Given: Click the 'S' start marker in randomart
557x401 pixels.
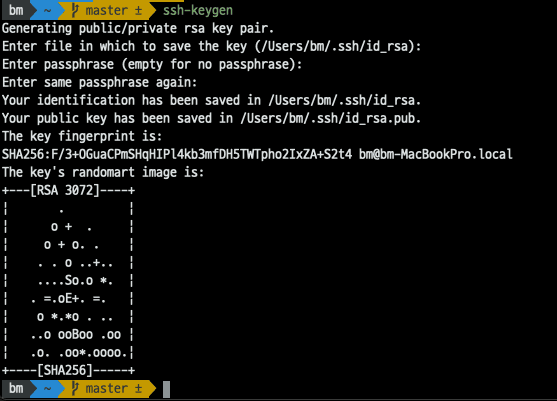Looking at the screenshot, I should coord(69,281).
